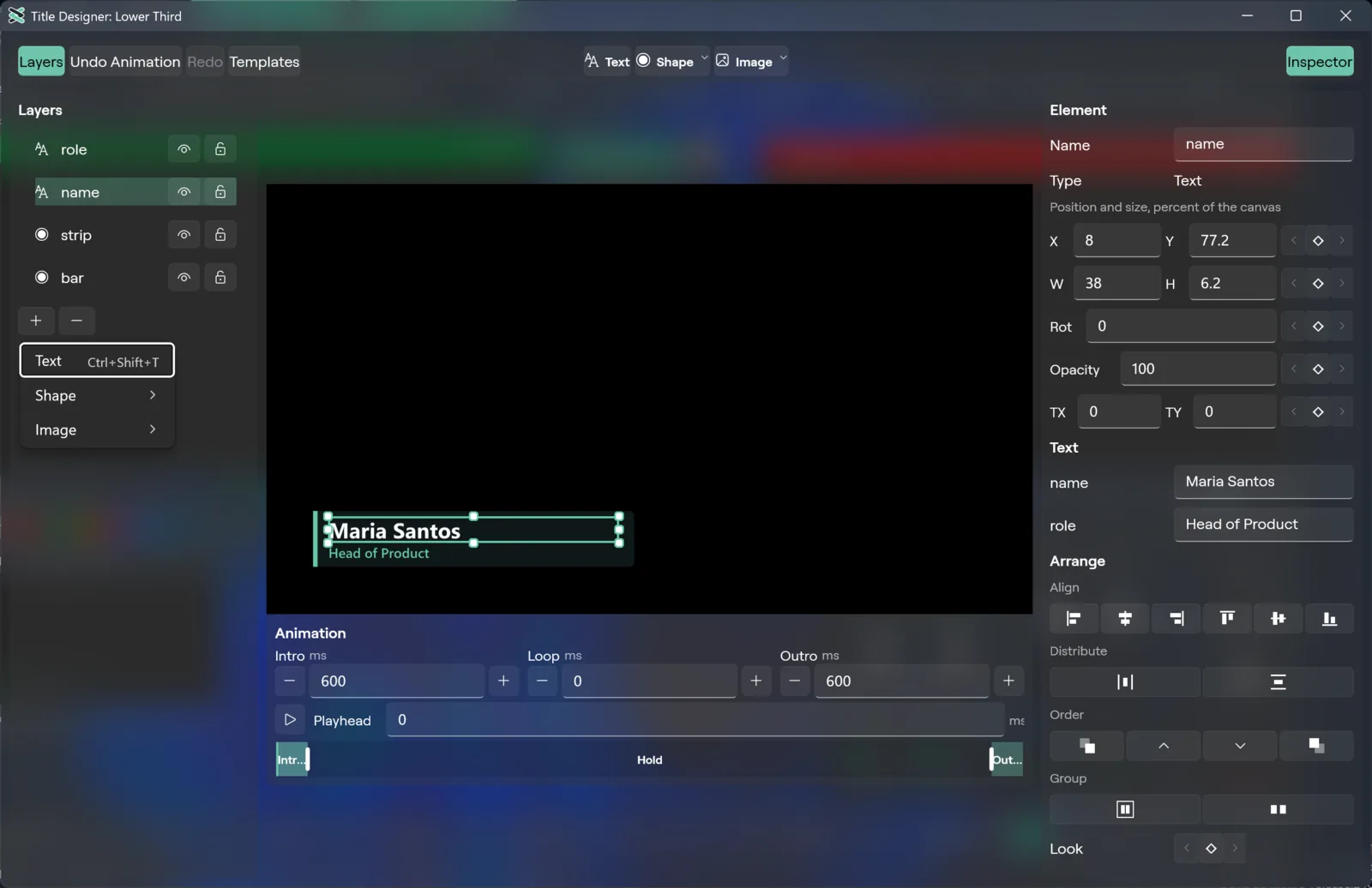The image size is (1372, 888).
Task: Align selected elements to right edge
Action: tap(1176, 618)
